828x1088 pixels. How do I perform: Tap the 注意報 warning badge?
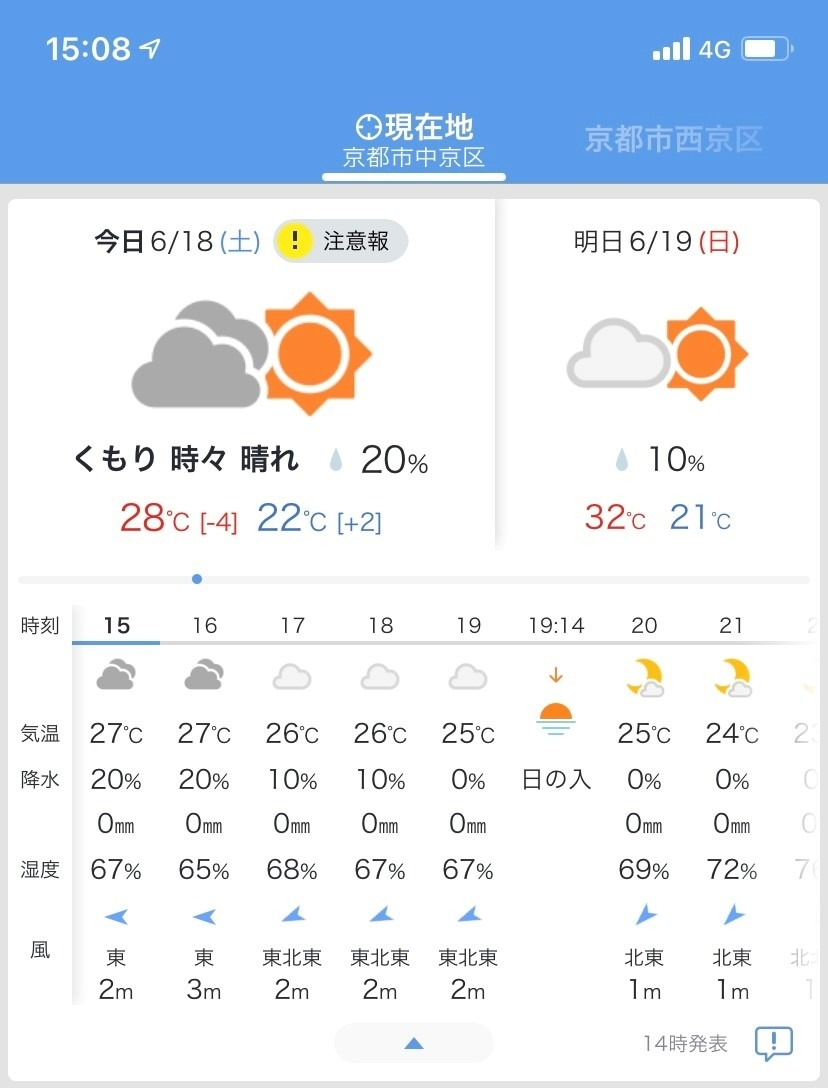340,241
